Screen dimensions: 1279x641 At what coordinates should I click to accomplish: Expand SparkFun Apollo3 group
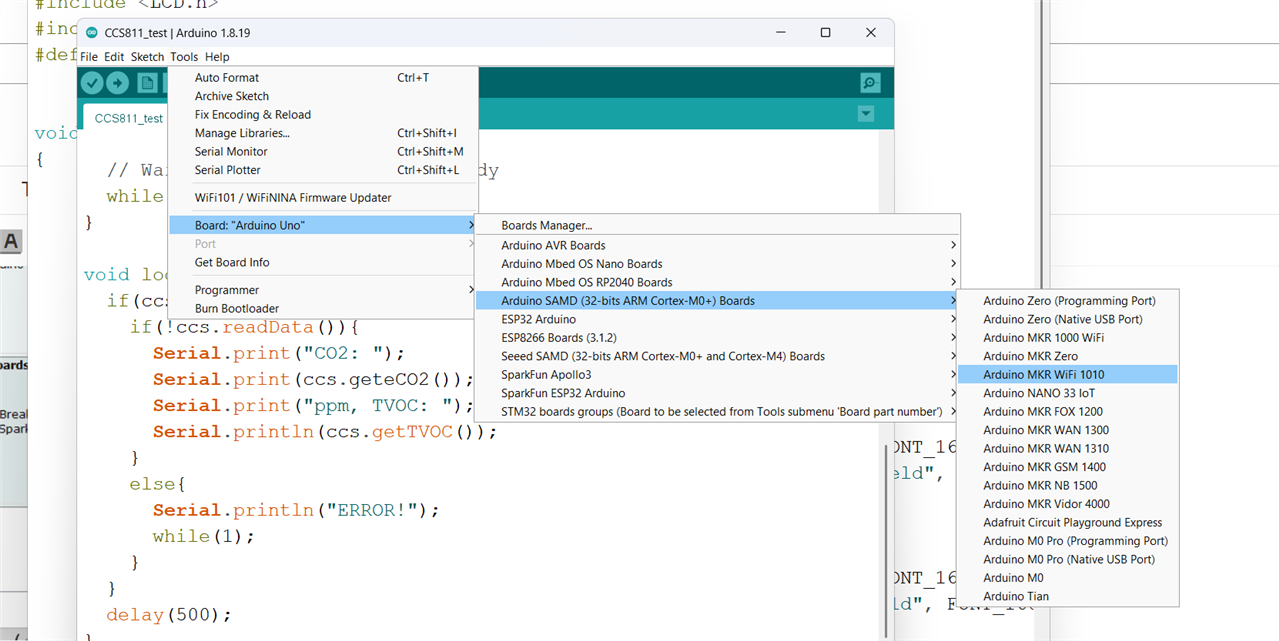click(x=717, y=375)
